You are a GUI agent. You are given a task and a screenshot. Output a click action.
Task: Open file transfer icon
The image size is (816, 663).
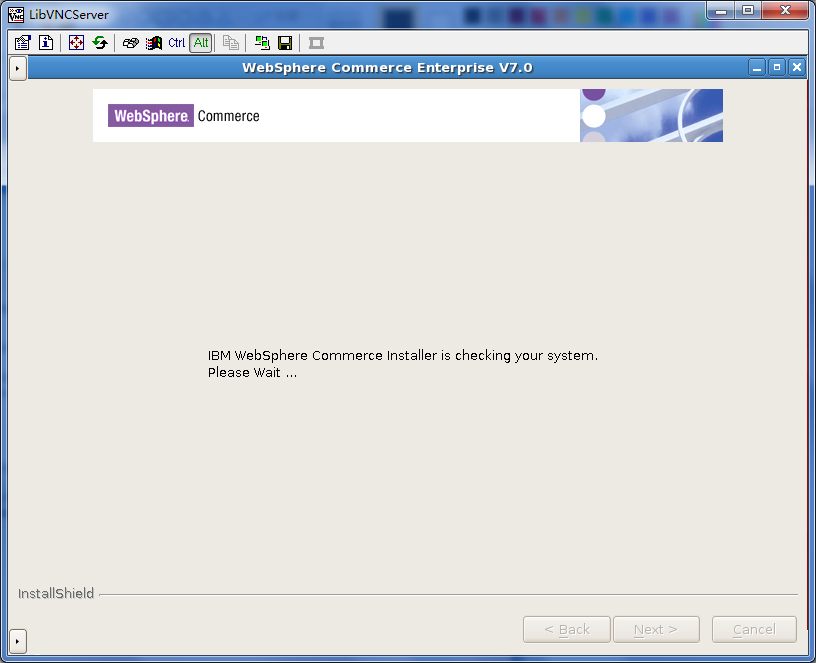[x=231, y=43]
